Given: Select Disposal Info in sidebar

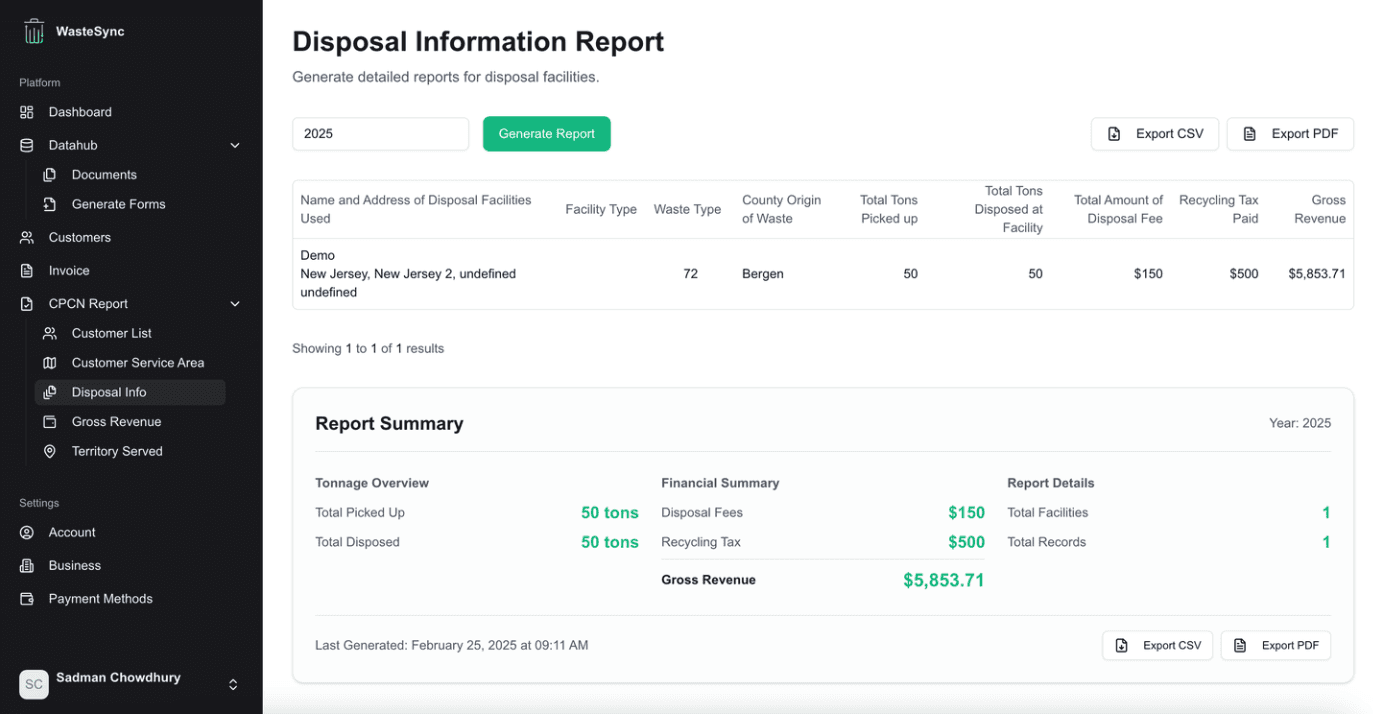Looking at the screenshot, I should pos(130,392).
